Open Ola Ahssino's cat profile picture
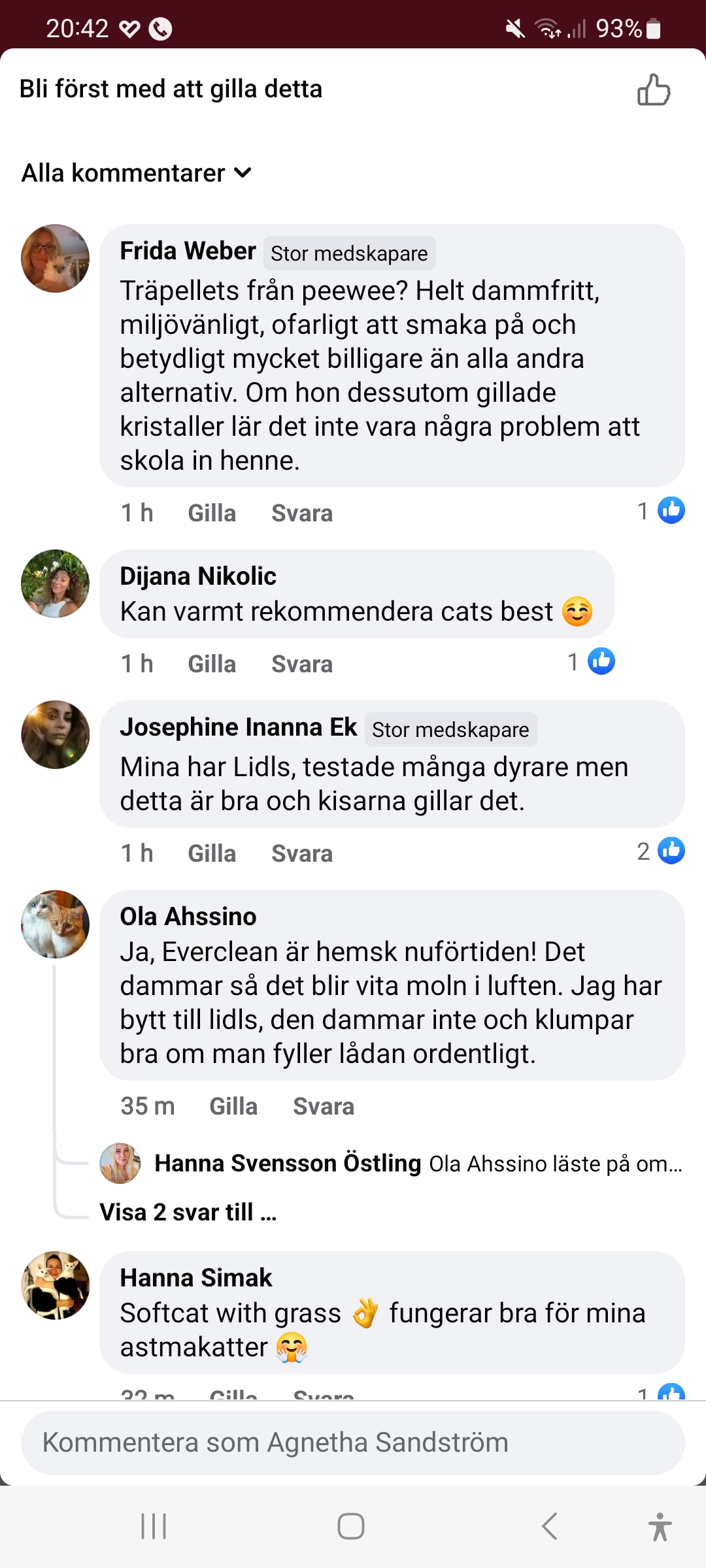 (56, 924)
